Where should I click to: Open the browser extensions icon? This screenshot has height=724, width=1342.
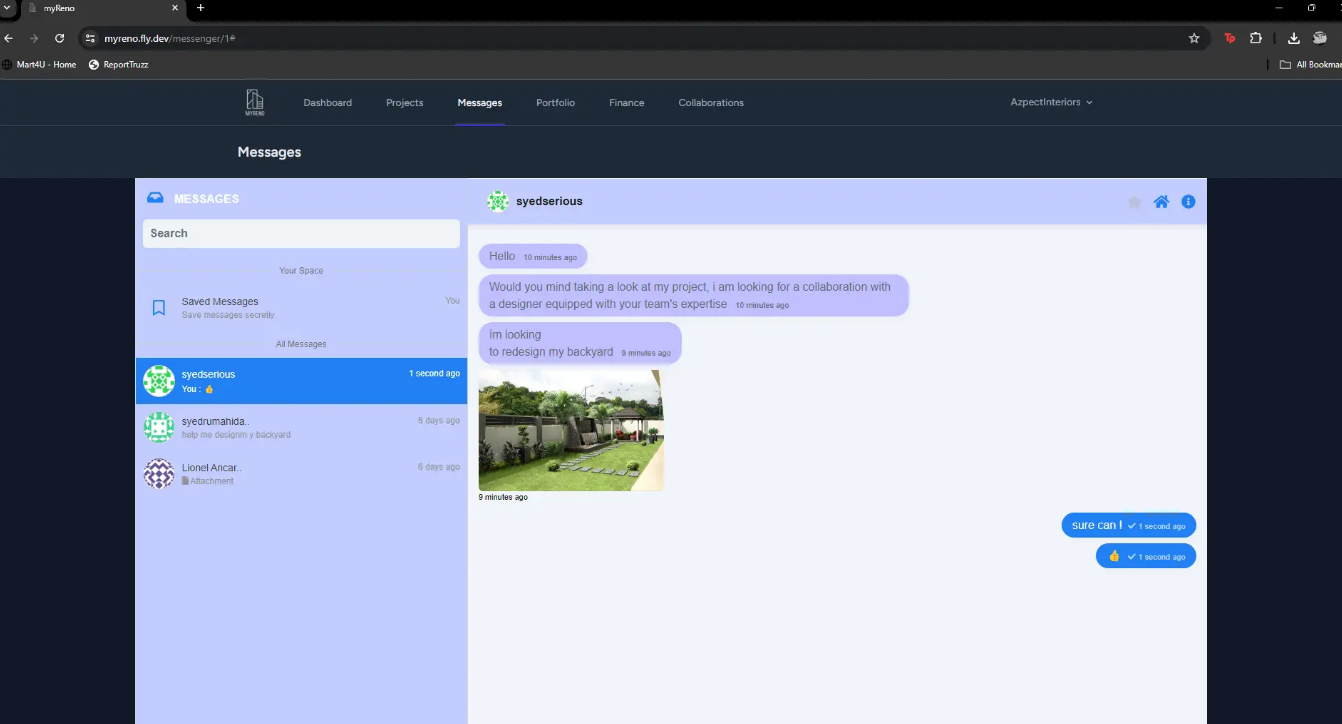pos(1256,38)
